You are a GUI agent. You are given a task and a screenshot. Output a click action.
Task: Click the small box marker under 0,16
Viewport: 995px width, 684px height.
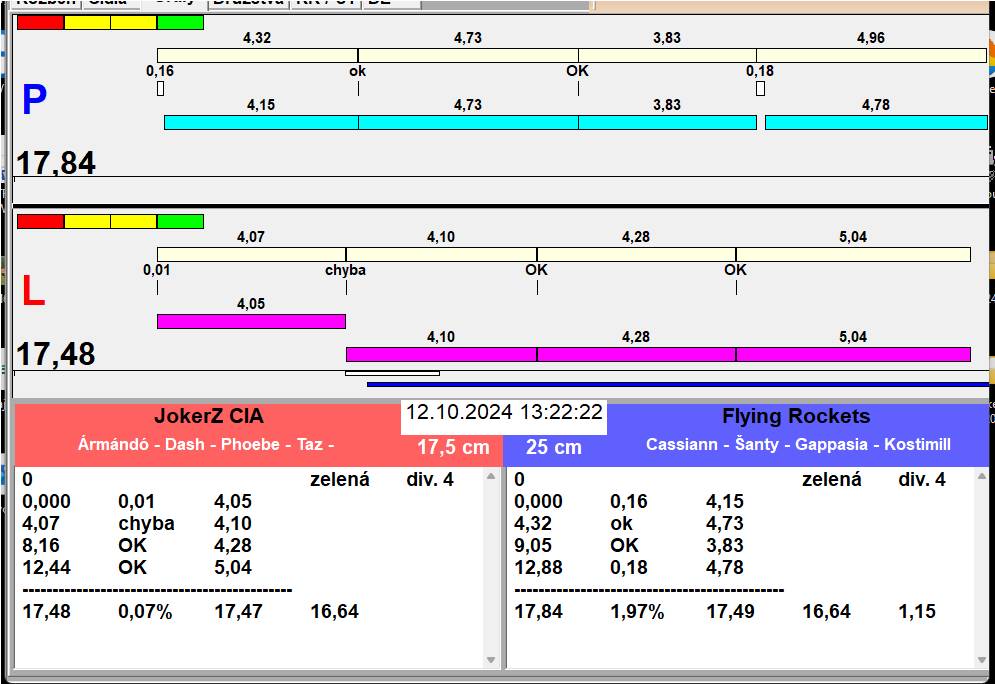point(161,88)
